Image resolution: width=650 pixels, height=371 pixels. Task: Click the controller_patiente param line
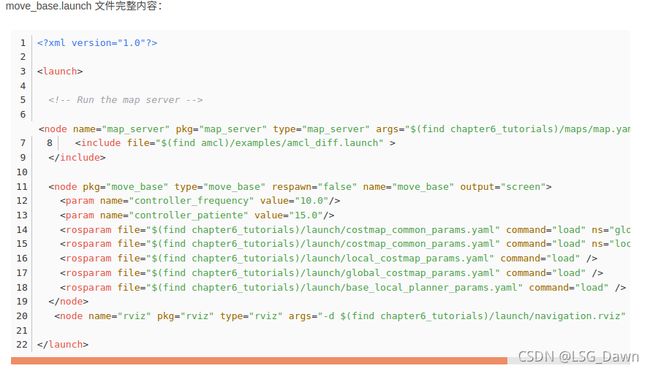coord(197,215)
